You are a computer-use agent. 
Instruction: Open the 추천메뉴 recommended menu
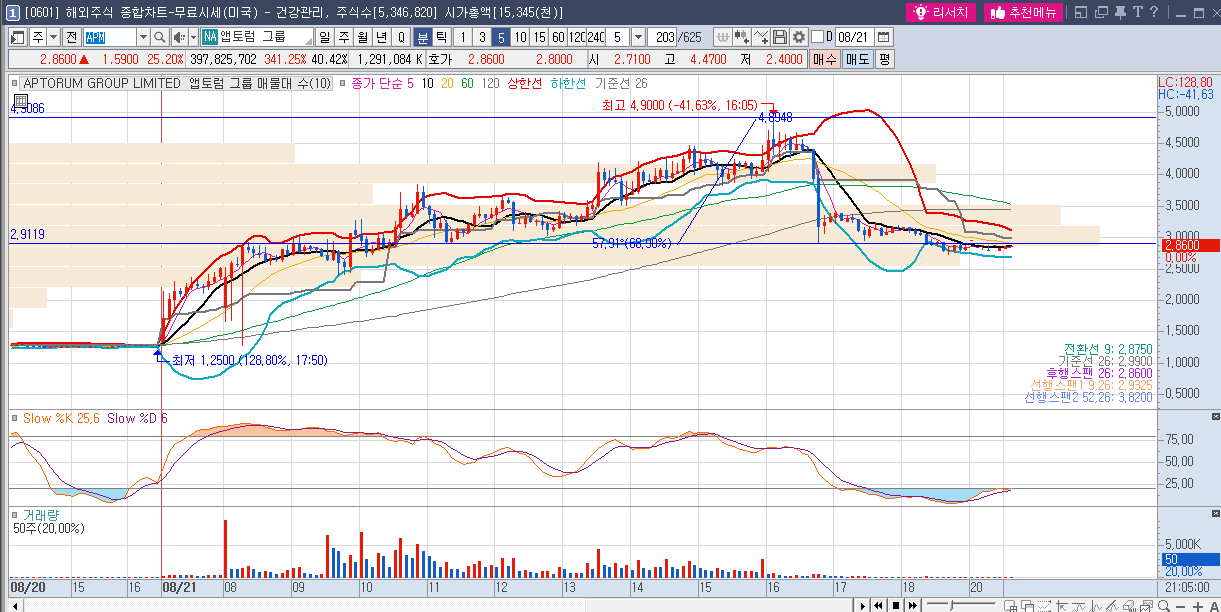click(x=1024, y=12)
